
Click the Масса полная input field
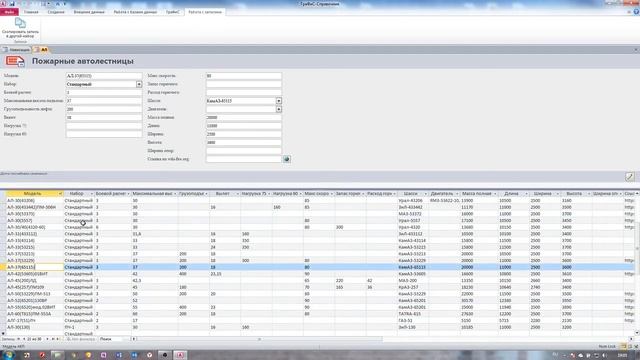pyautogui.click(x=244, y=118)
